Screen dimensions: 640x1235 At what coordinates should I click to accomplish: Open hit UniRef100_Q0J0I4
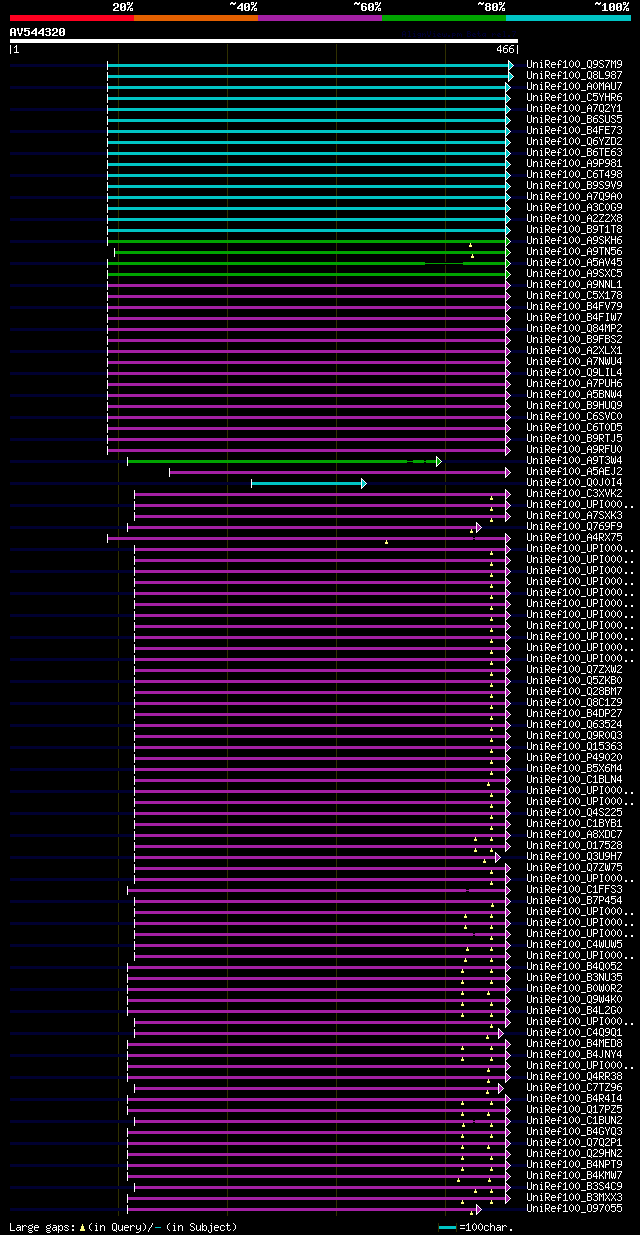pyautogui.click(x=574, y=482)
